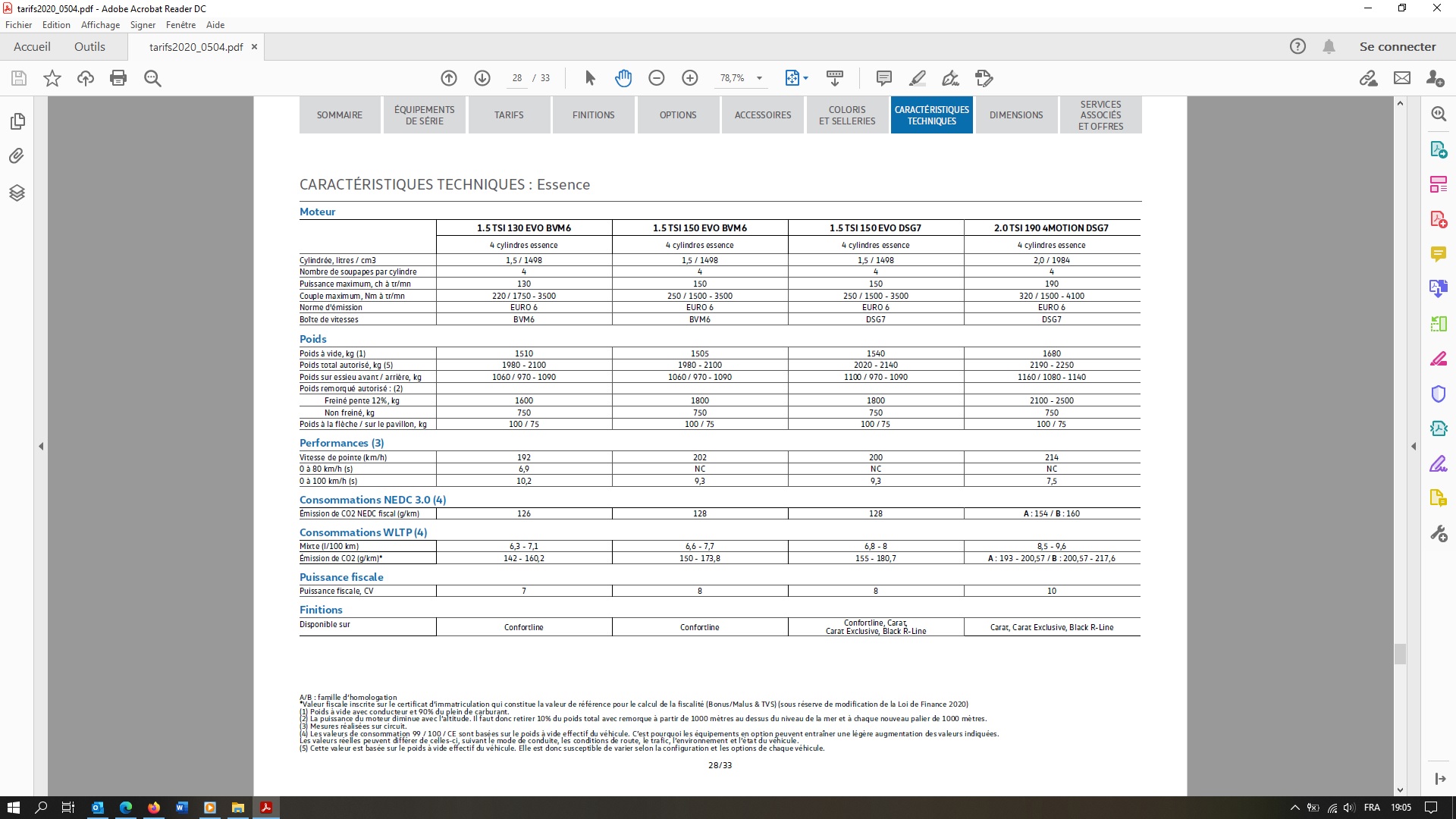Click Se connecter button

pos(1397,46)
